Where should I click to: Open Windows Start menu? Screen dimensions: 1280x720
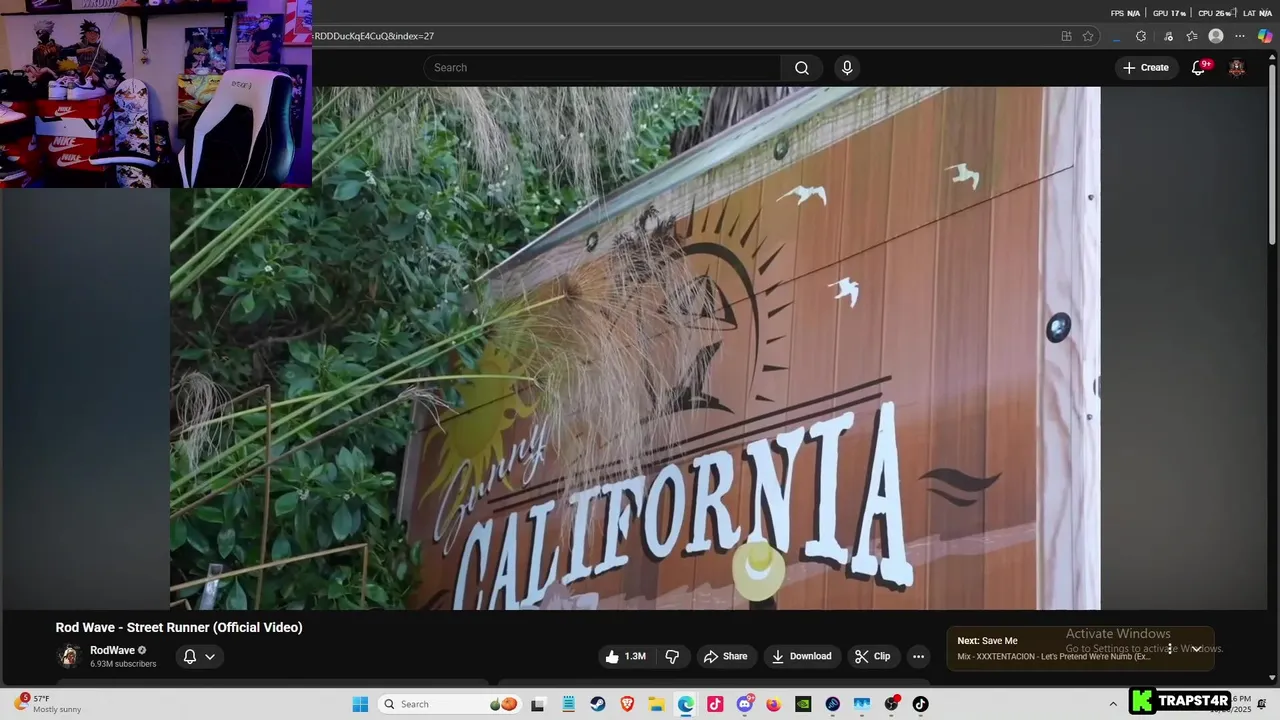click(360, 704)
